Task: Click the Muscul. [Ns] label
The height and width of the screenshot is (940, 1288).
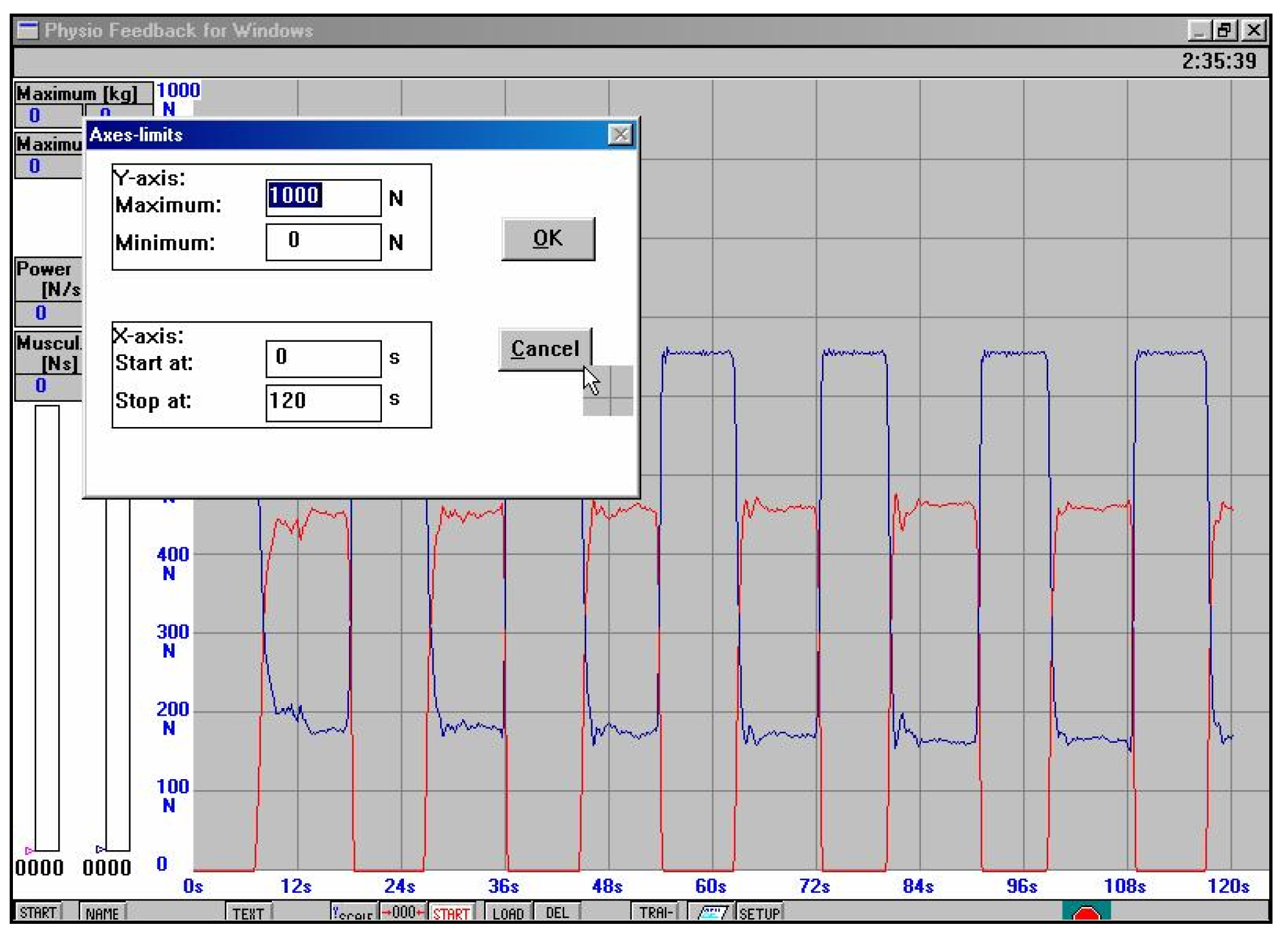Action: click(x=48, y=353)
